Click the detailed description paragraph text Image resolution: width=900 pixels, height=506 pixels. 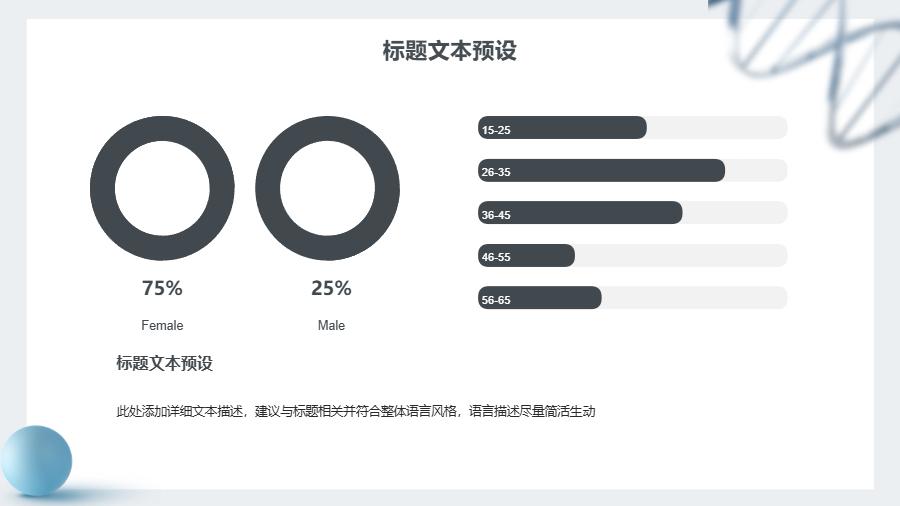point(356,411)
